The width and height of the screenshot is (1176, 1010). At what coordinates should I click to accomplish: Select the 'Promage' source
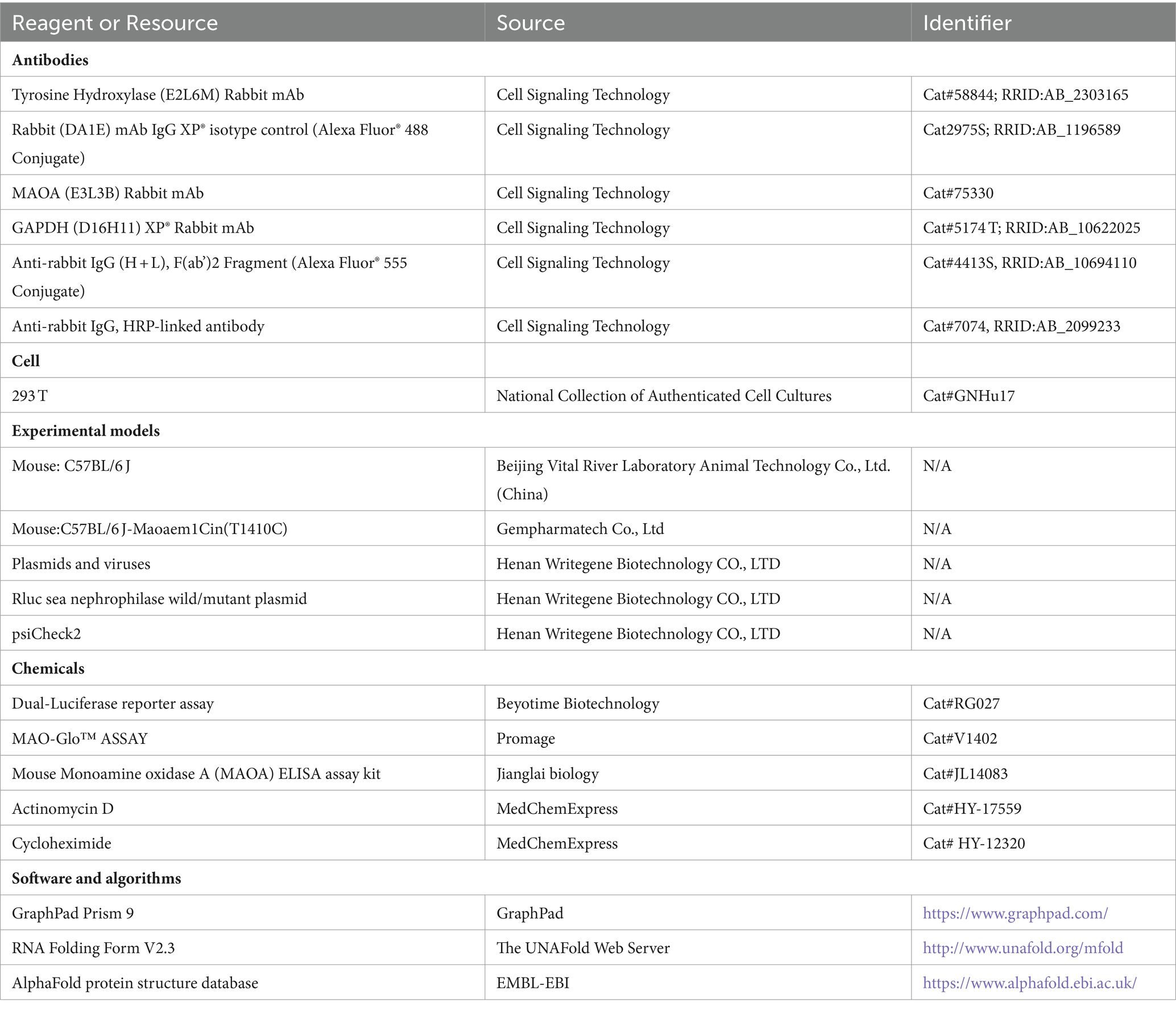pos(525,738)
